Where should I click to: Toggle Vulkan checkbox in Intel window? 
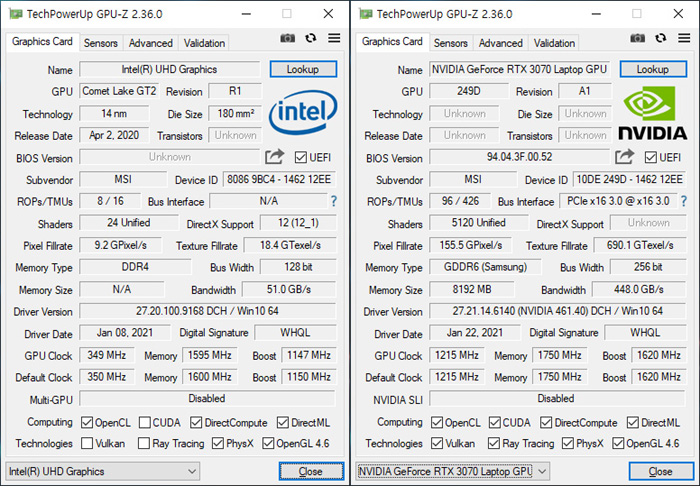pyautogui.click(x=87, y=443)
